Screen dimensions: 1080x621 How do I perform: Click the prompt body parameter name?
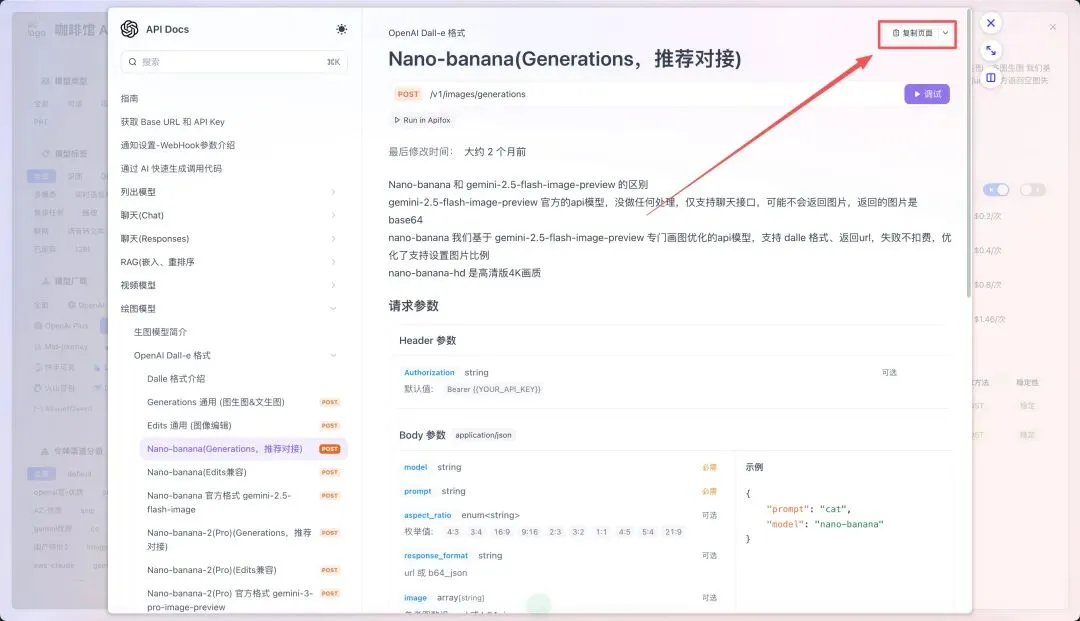point(417,492)
